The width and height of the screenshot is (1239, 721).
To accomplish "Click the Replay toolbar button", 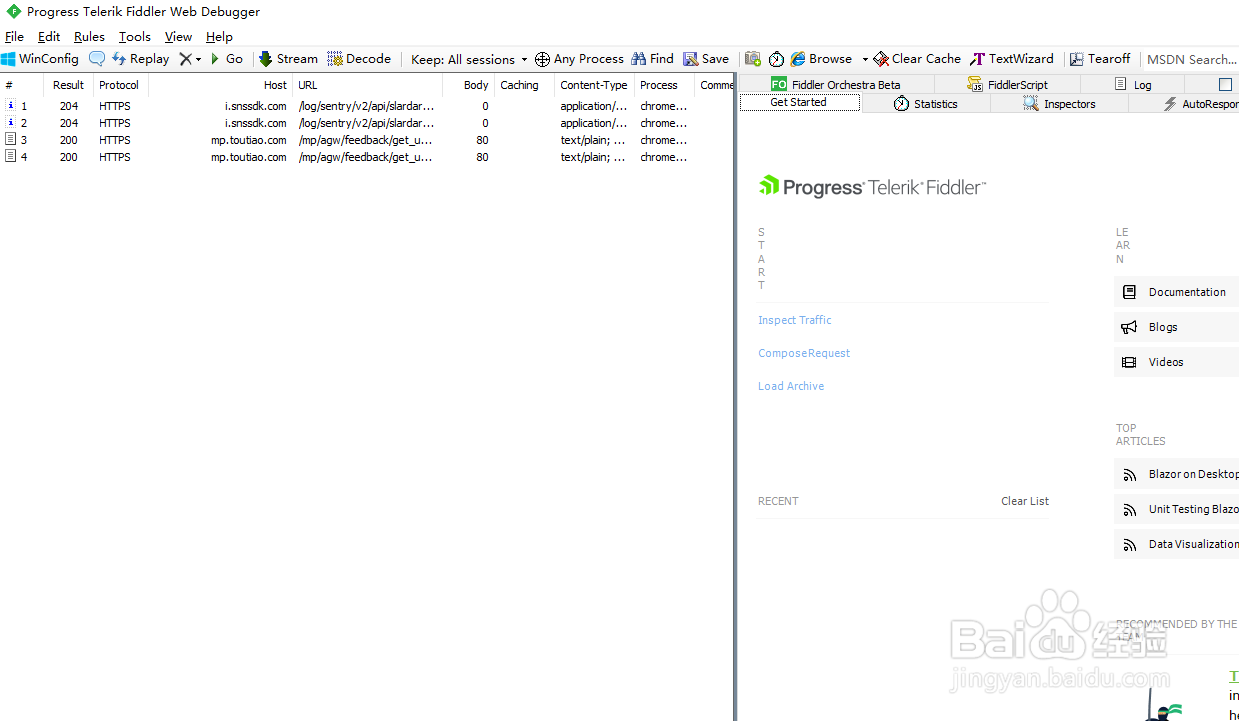I will (140, 59).
